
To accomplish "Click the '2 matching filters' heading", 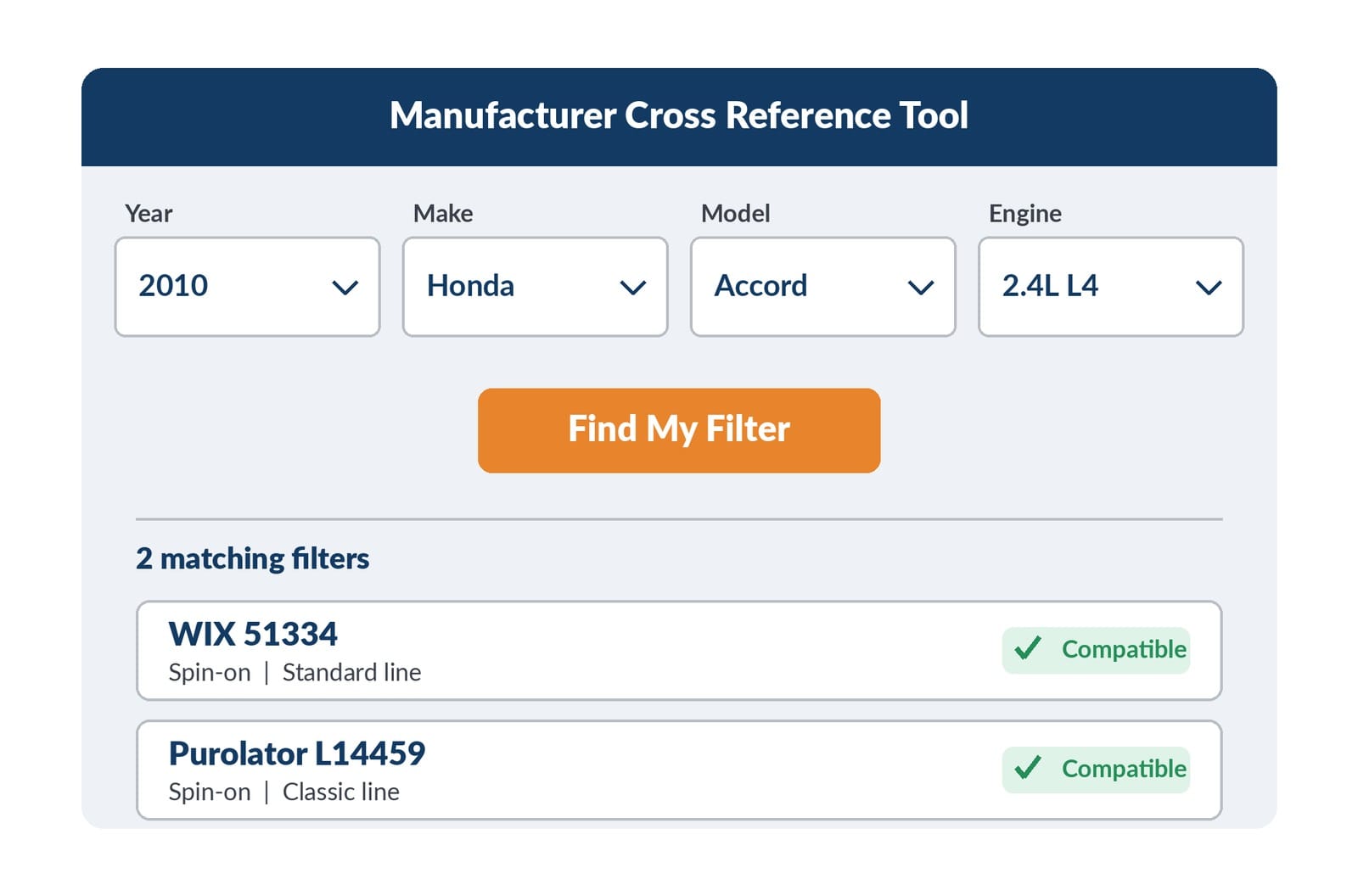I will 252,559.
